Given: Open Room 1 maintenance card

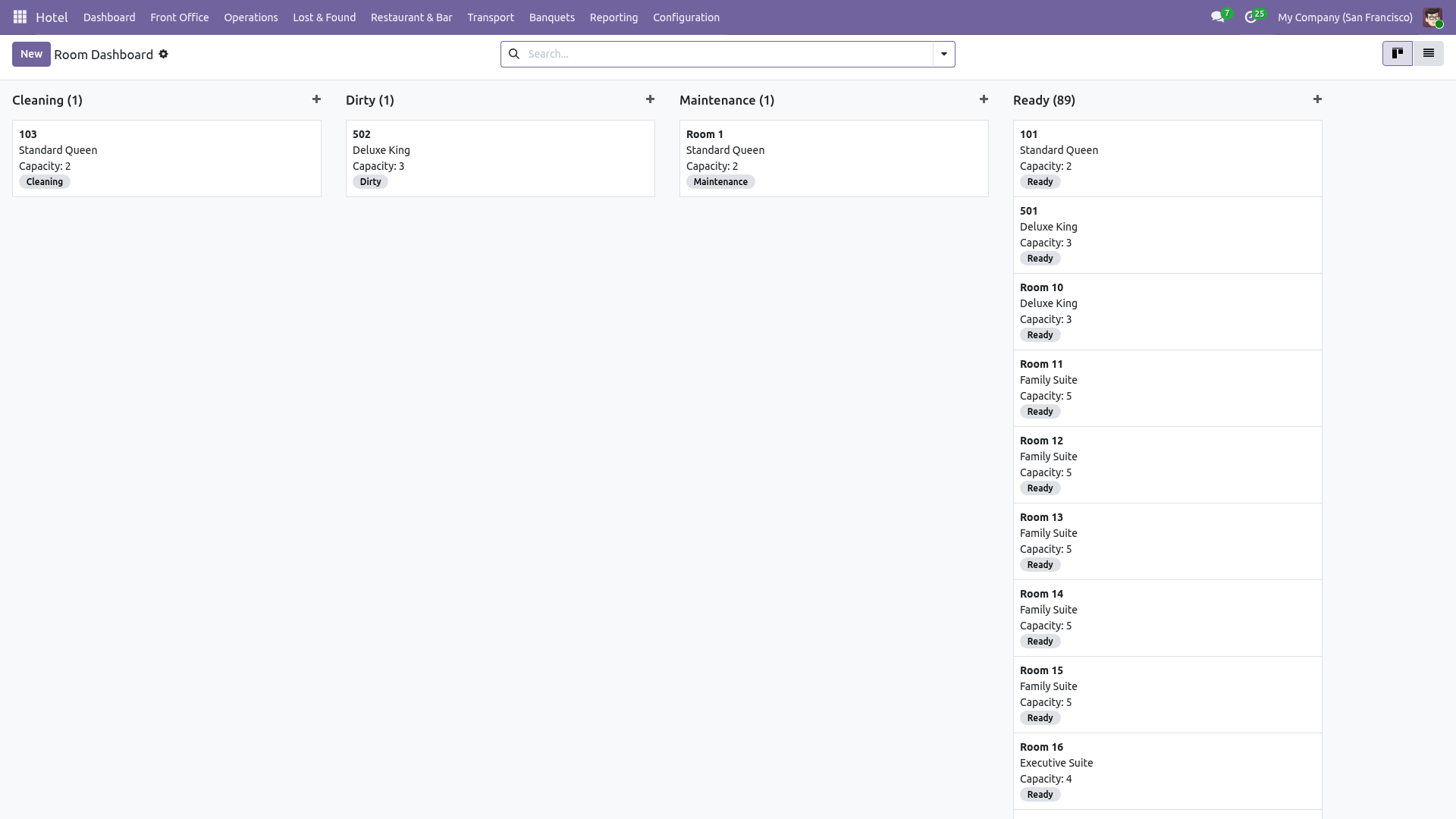Looking at the screenshot, I should click(x=834, y=158).
